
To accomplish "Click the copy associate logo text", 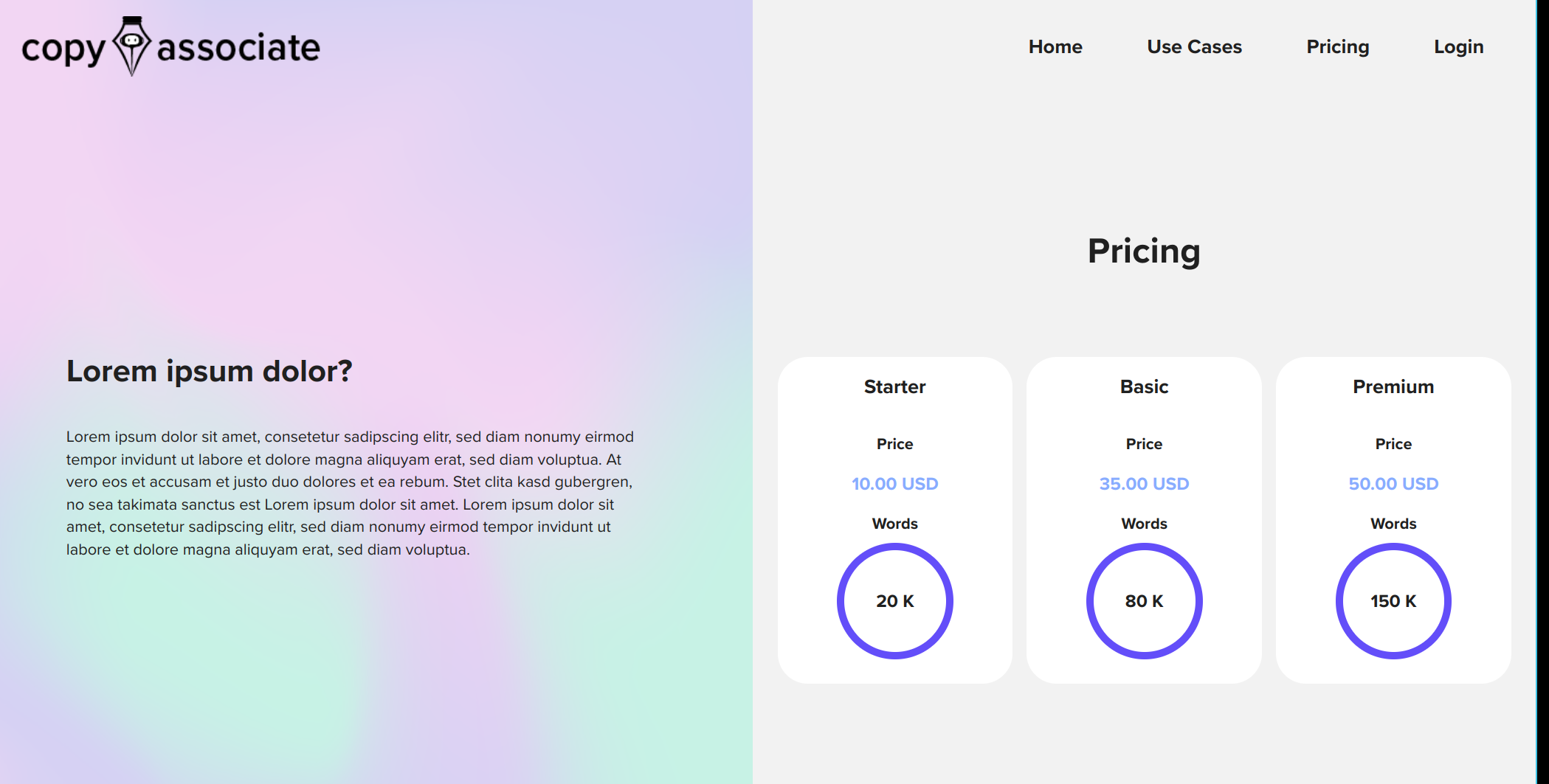I will coord(238,48).
